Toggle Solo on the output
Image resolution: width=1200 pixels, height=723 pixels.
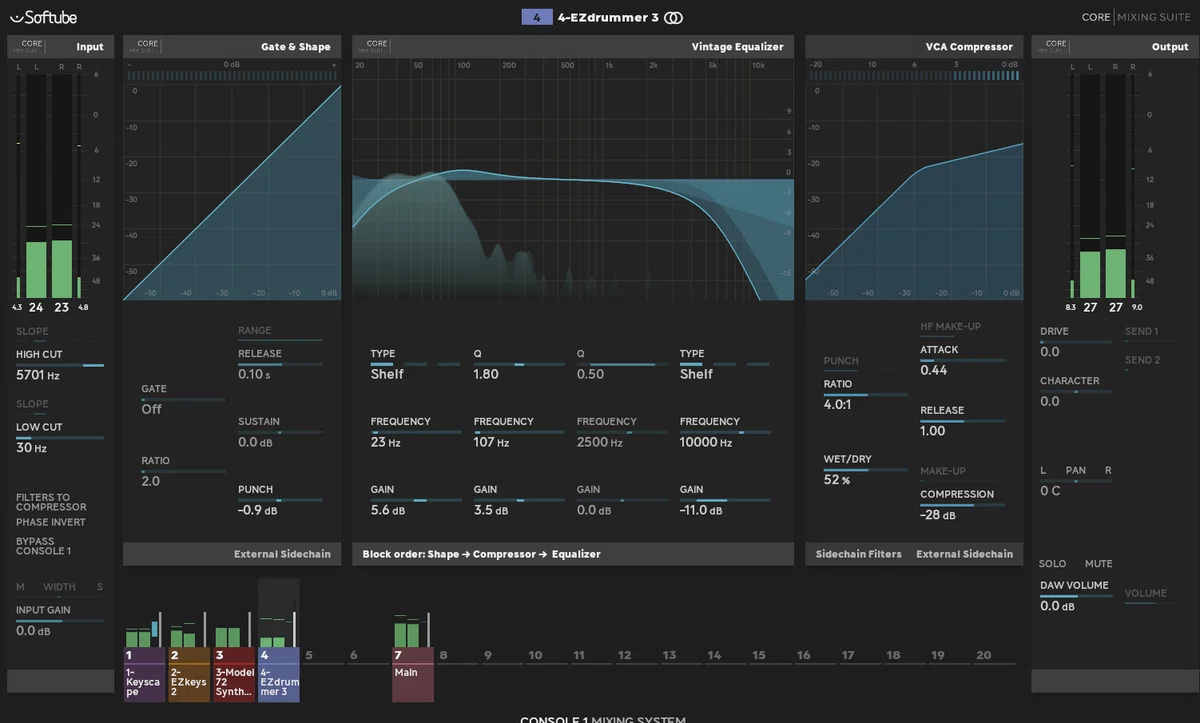[1052, 564]
